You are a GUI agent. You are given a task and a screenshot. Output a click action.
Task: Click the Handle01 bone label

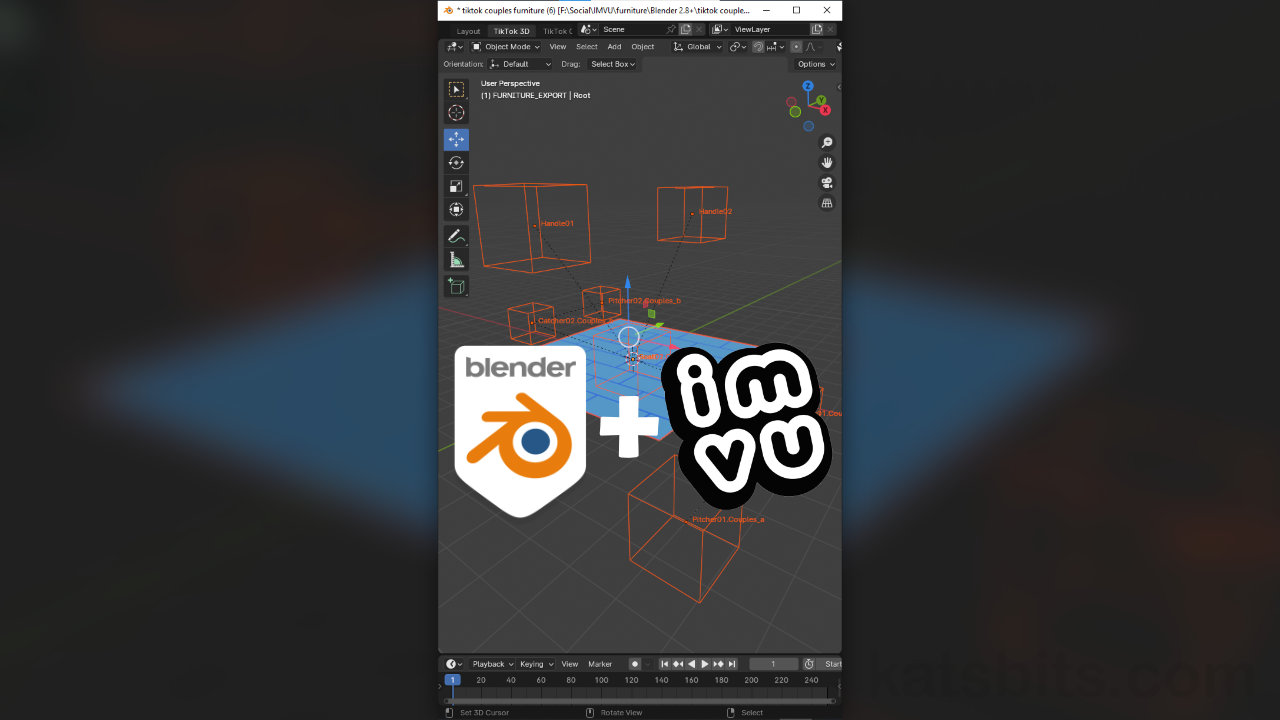click(557, 223)
